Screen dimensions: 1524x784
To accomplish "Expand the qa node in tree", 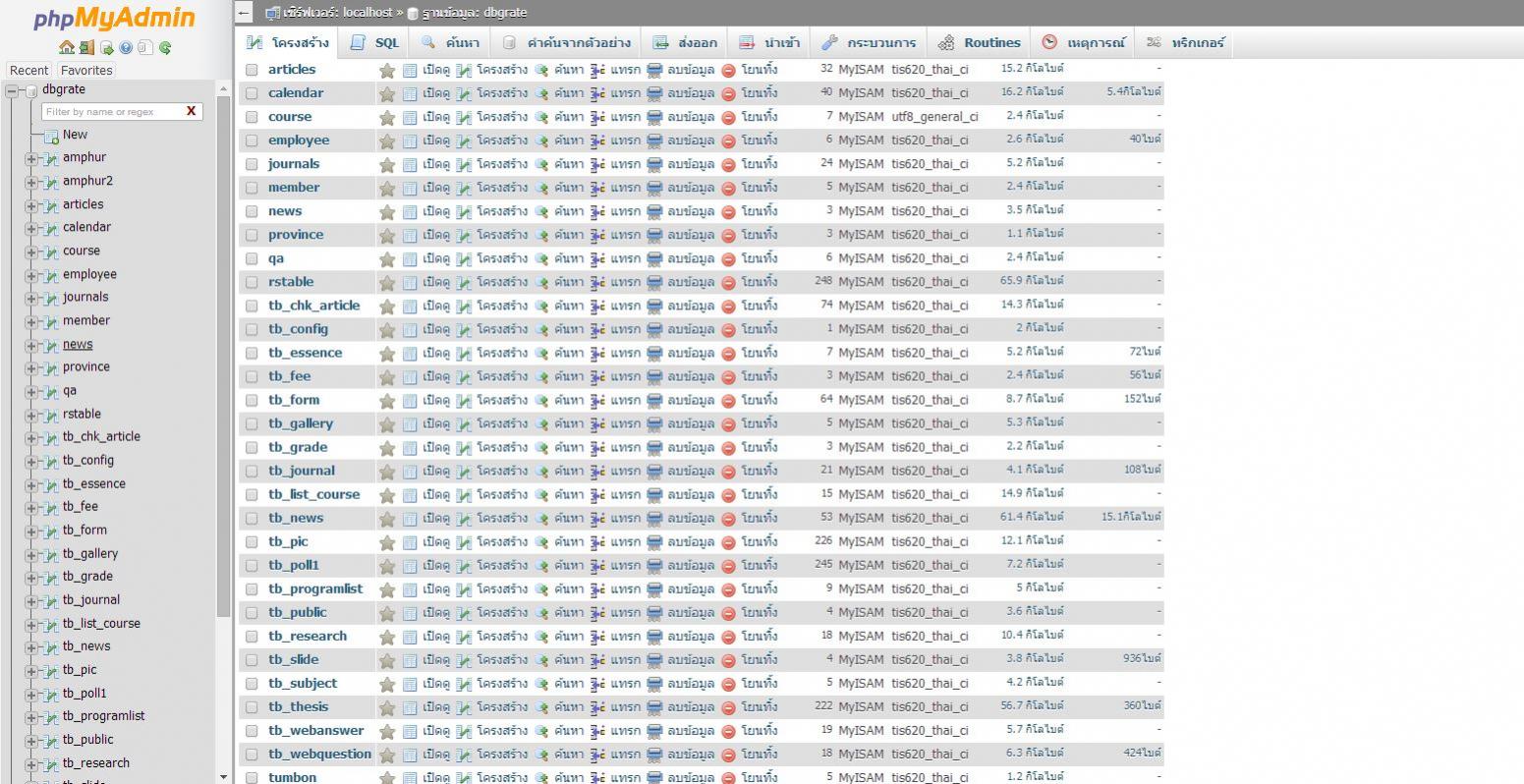I will (x=31, y=391).
